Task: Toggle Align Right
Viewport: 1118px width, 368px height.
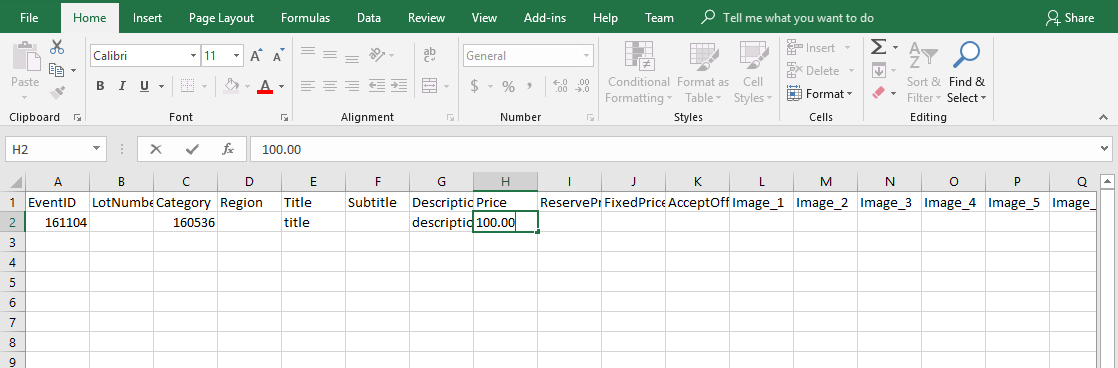Action: coord(352,86)
